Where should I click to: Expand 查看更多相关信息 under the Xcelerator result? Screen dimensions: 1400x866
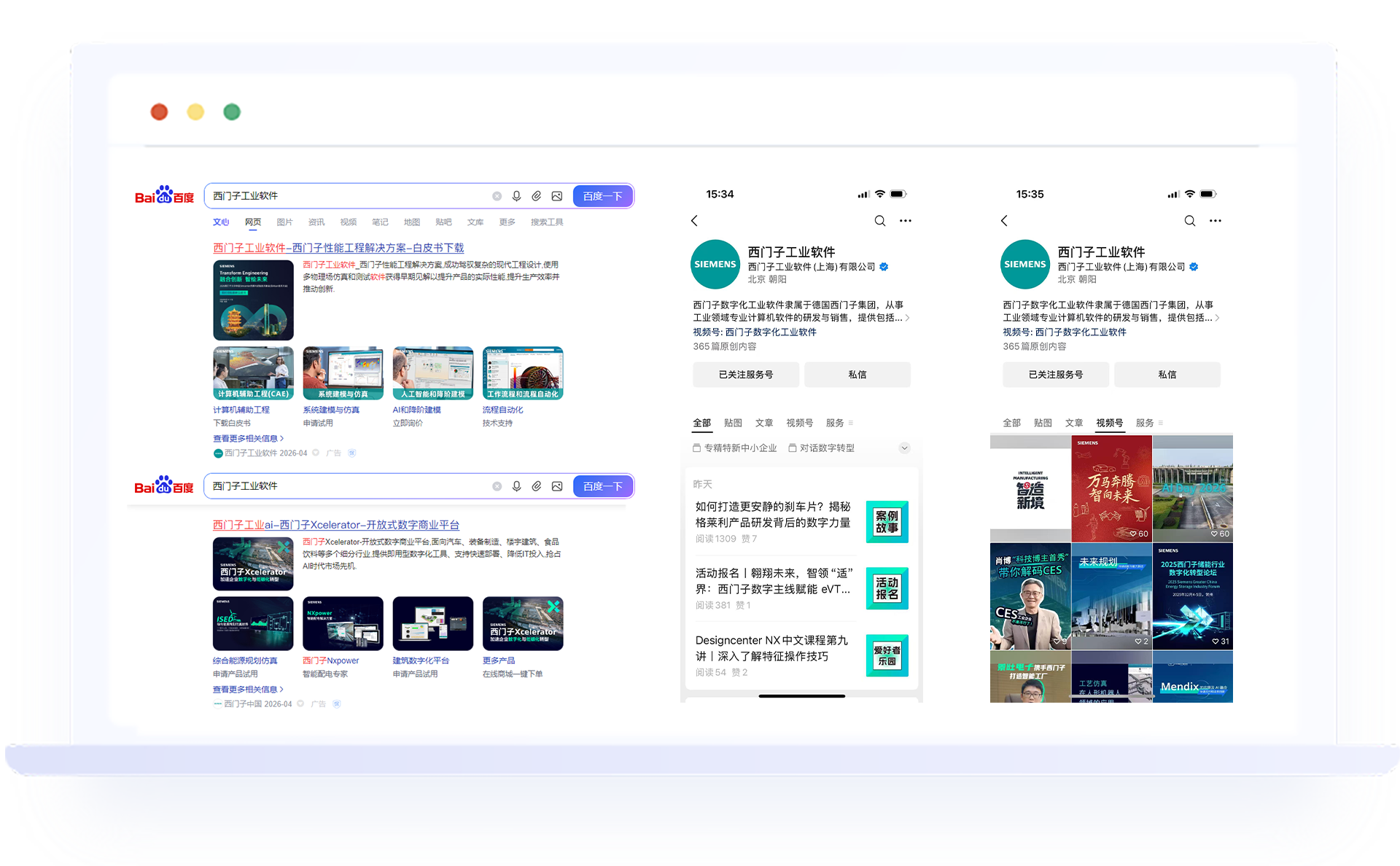(248, 690)
